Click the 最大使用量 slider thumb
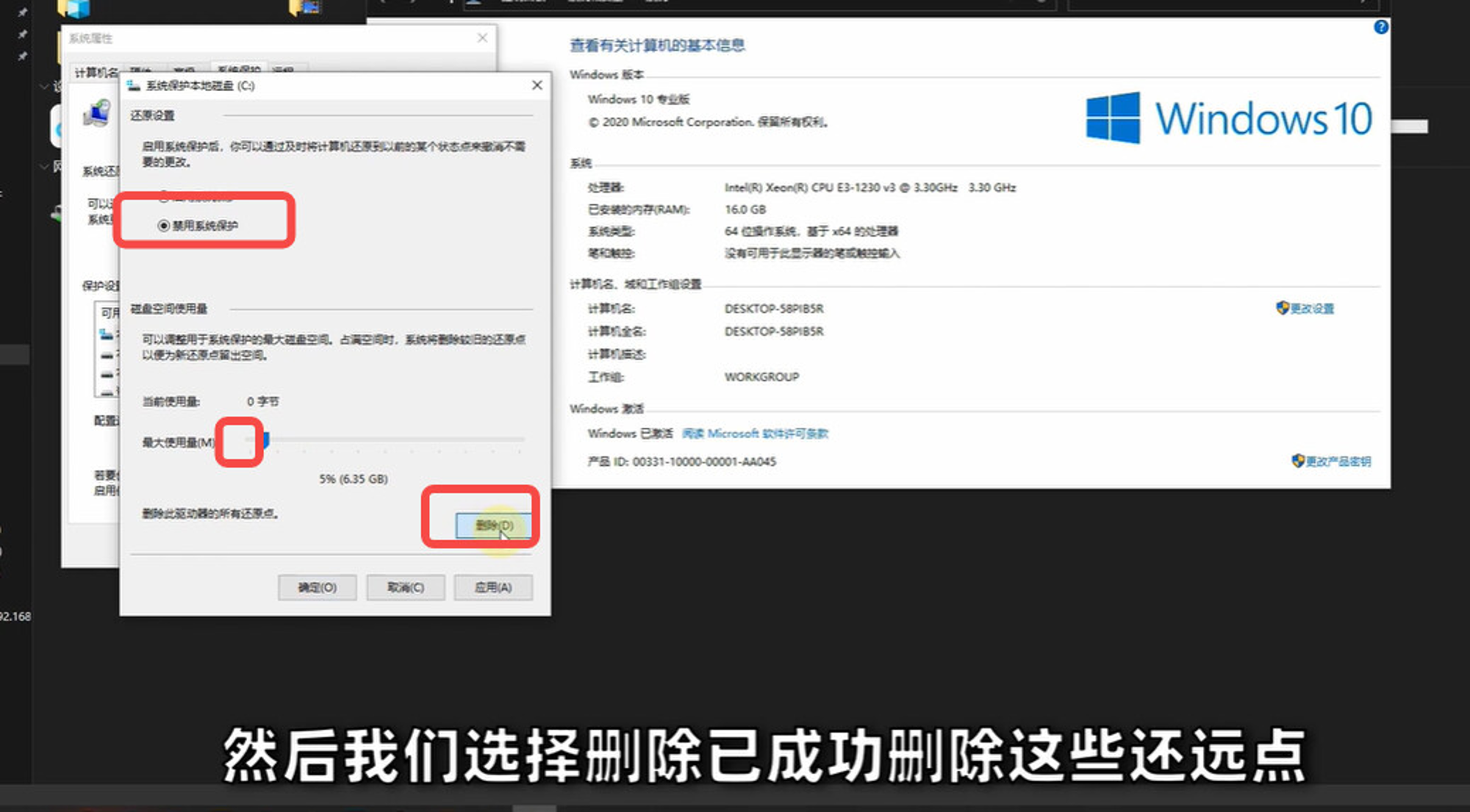Screen dimensions: 1470x812 tap(265, 440)
